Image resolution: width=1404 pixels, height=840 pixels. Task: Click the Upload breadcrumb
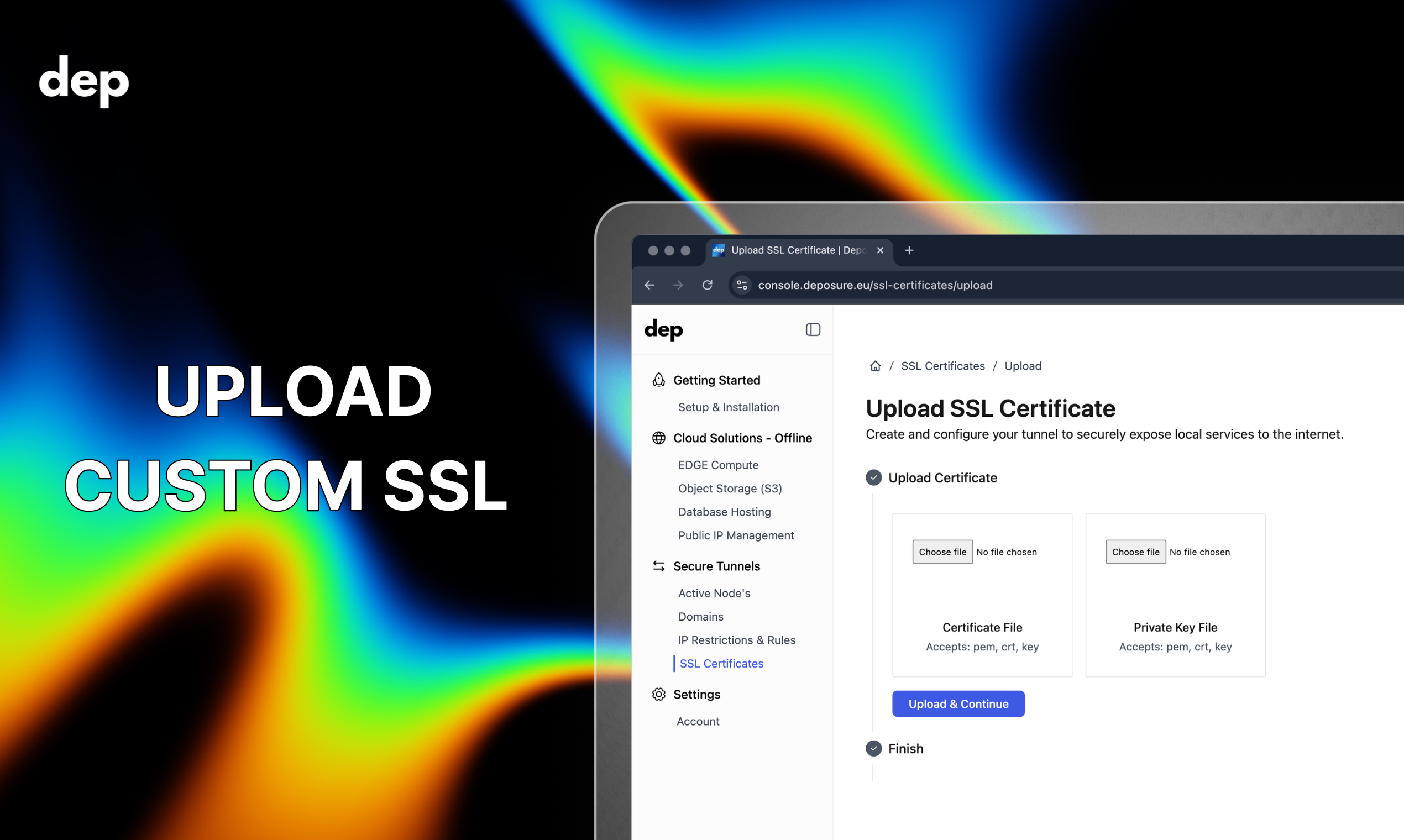pos(1023,366)
